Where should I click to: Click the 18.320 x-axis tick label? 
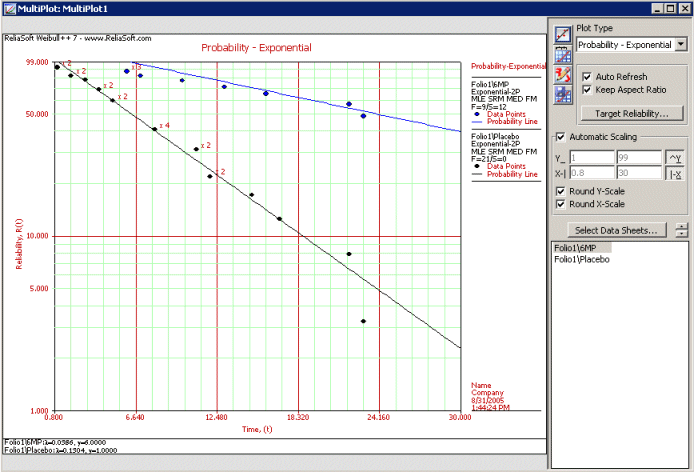pyautogui.click(x=298, y=418)
